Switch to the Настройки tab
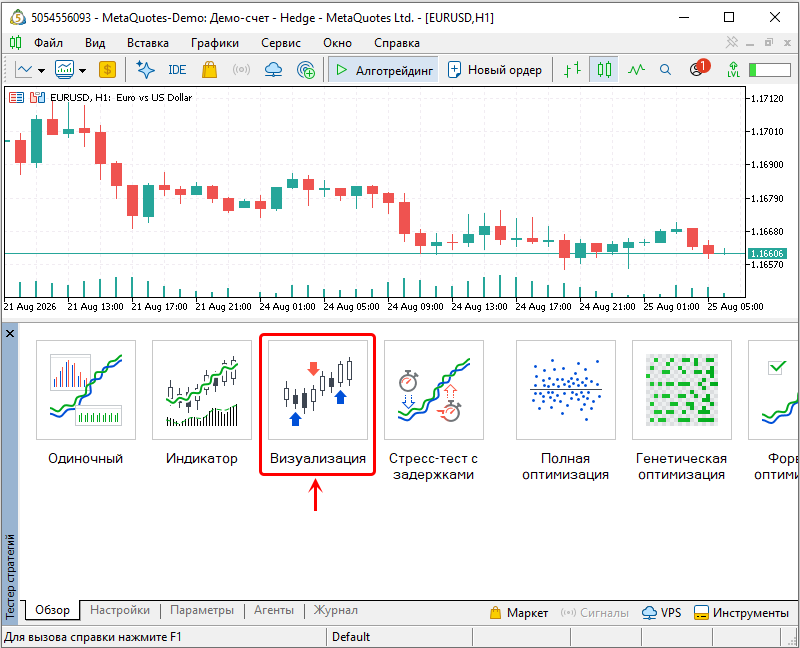This screenshot has height=648, width=800. pyautogui.click(x=120, y=610)
